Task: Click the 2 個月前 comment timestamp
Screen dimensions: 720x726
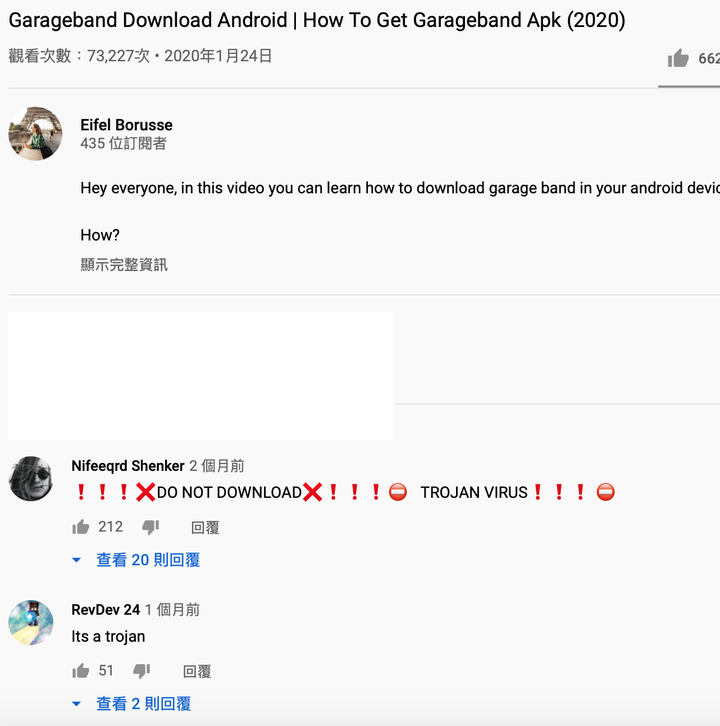Action: [x=217, y=466]
